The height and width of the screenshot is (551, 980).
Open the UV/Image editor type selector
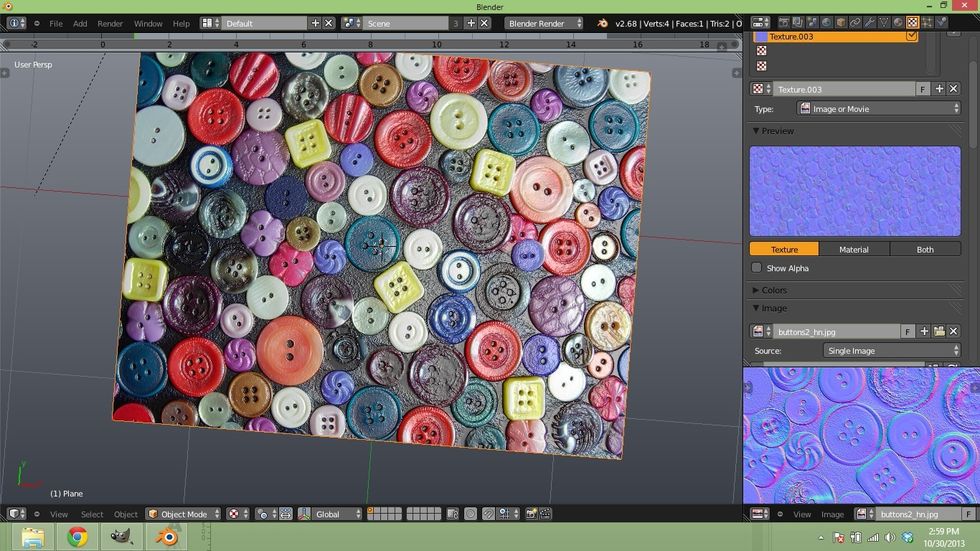[x=761, y=514]
